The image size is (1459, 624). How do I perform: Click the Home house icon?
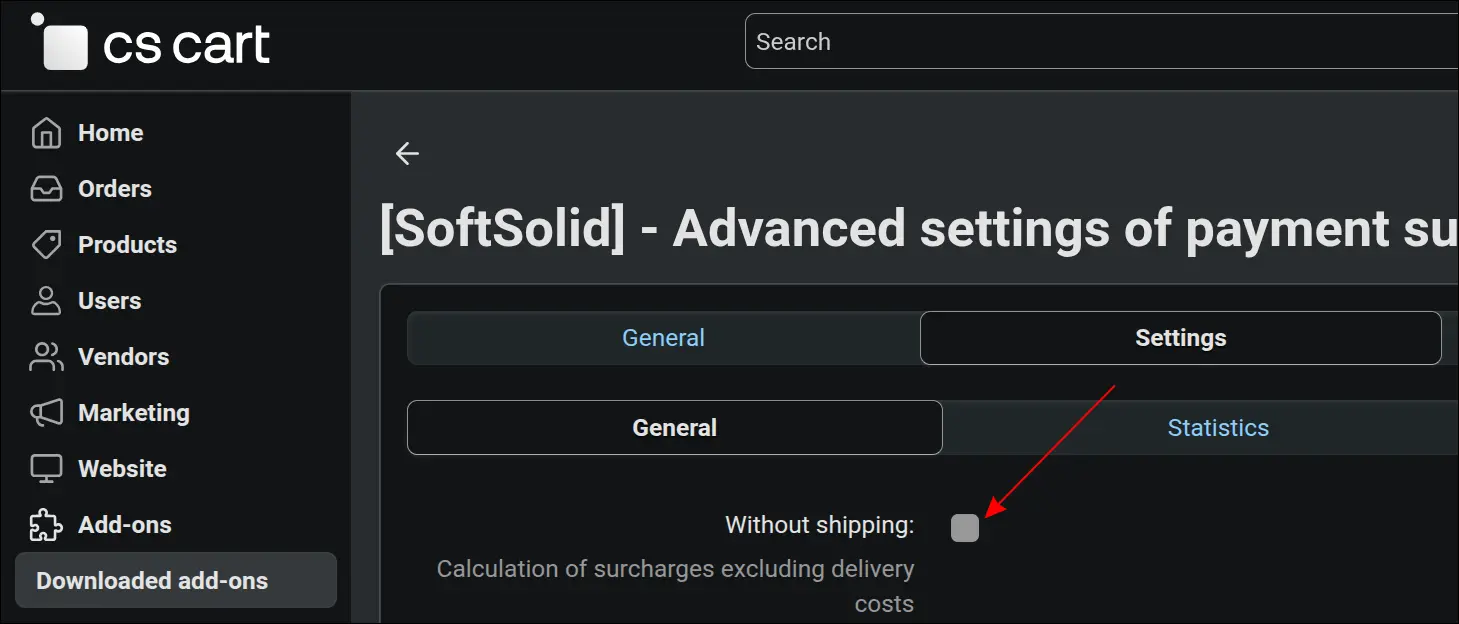(46, 133)
